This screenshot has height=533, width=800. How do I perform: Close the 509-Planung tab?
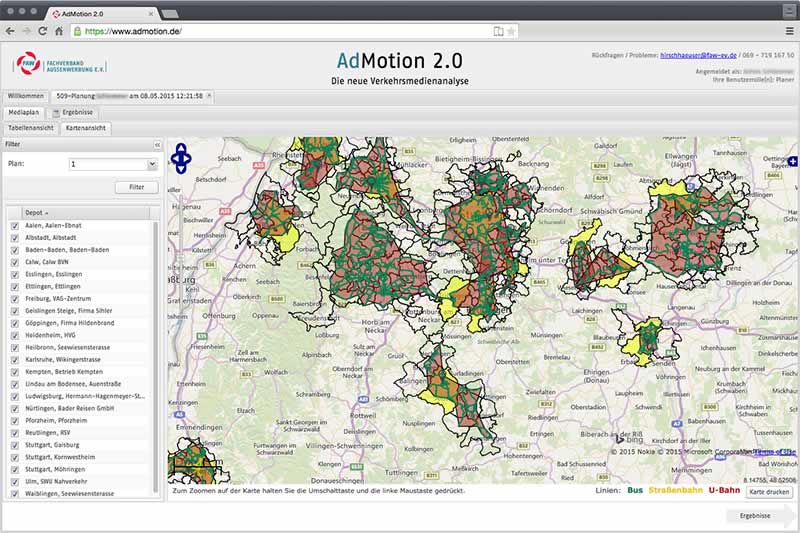click(209, 95)
